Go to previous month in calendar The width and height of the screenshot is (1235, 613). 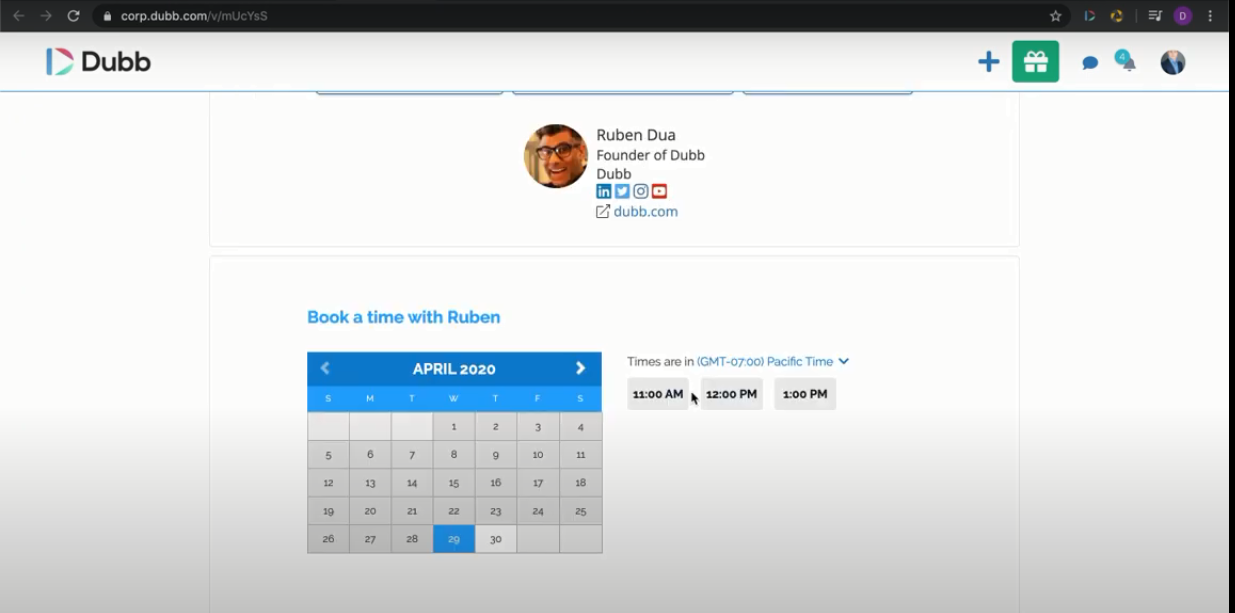325,368
